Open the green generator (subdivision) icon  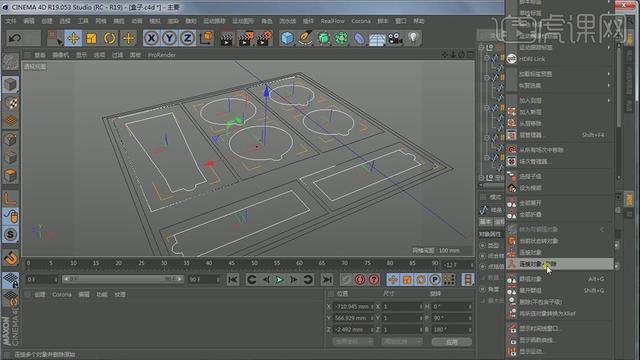(323, 38)
